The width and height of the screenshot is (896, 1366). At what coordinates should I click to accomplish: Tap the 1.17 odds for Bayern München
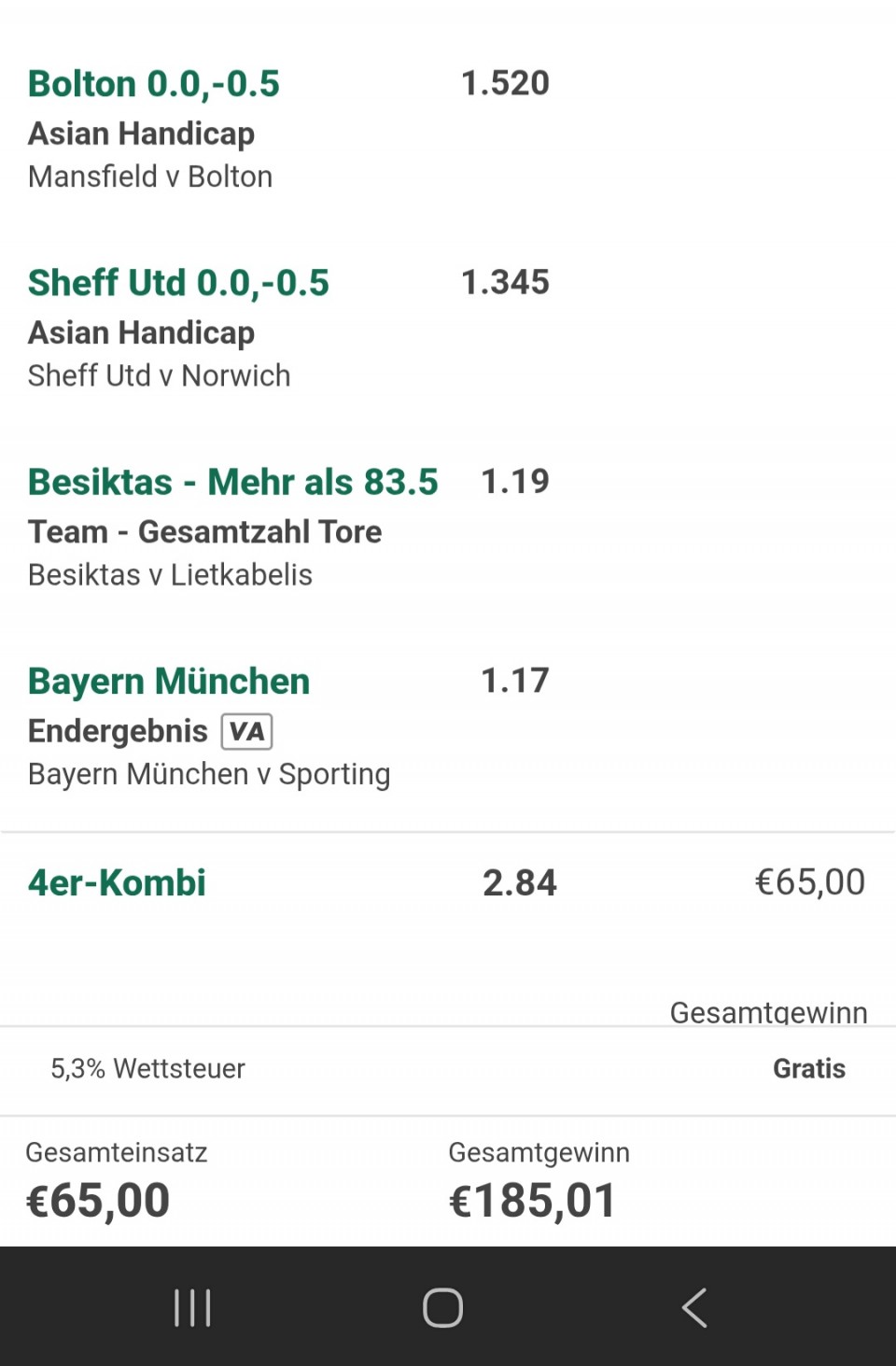pos(514,681)
